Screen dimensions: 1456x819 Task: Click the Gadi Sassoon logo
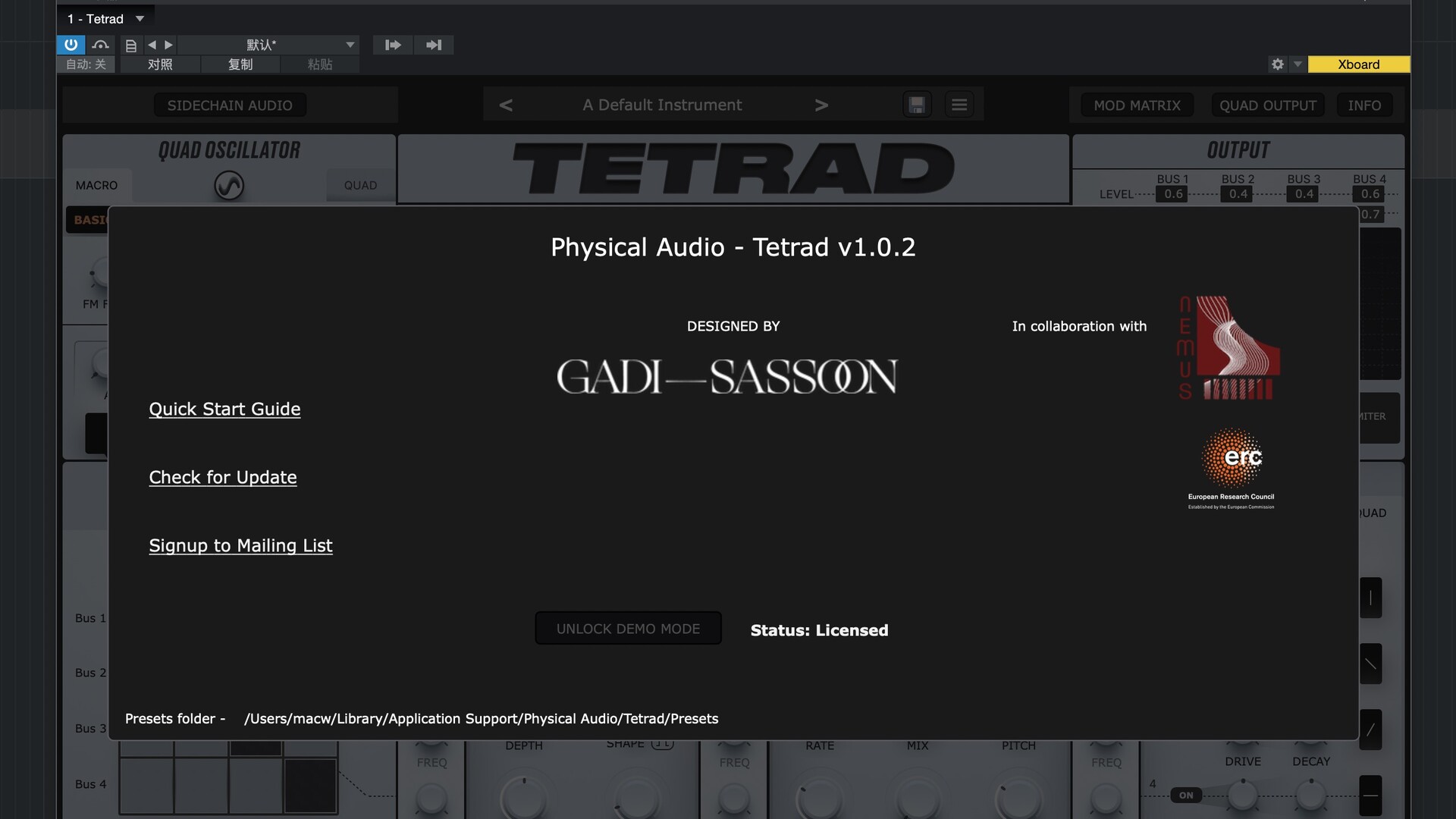point(726,377)
